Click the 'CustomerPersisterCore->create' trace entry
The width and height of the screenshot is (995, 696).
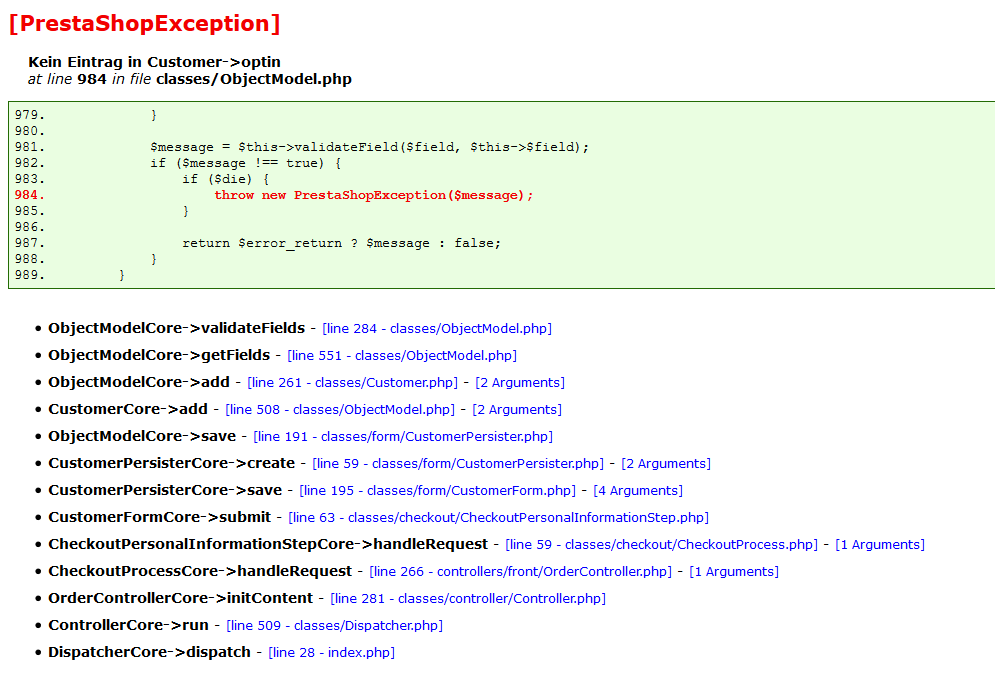[171, 463]
